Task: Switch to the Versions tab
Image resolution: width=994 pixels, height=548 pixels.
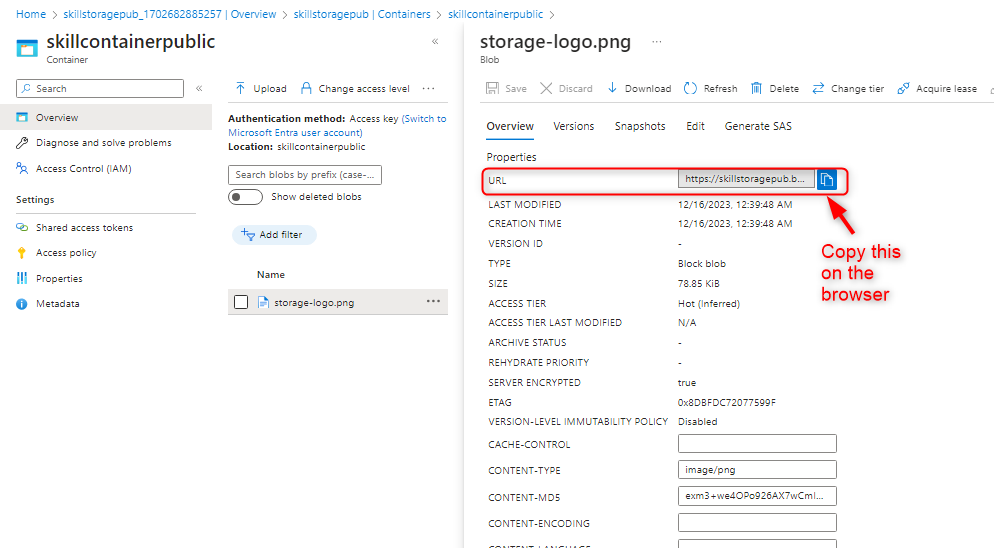Action: (x=574, y=126)
